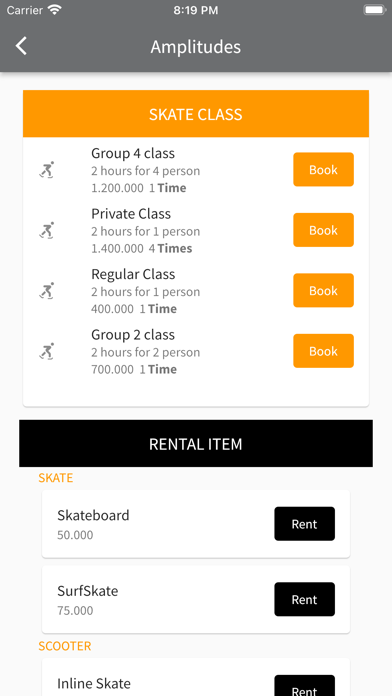This screenshot has width=392, height=696.
Task: Book the Group 2 class
Action: coord(323,351)
